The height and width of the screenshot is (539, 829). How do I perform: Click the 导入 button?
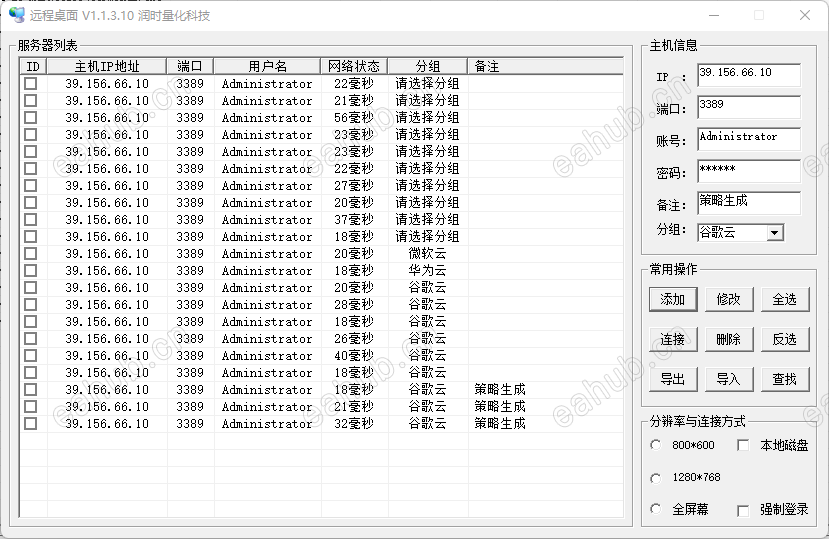pyautogui.click(x=729, y=379)
